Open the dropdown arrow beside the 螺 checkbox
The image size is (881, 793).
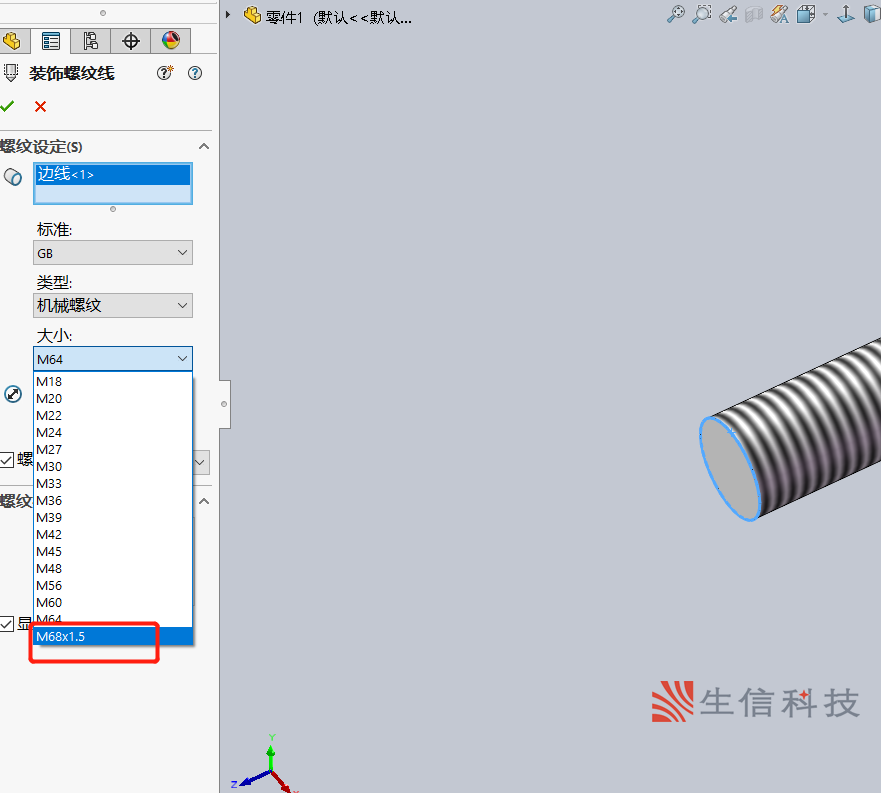(201, 462)
